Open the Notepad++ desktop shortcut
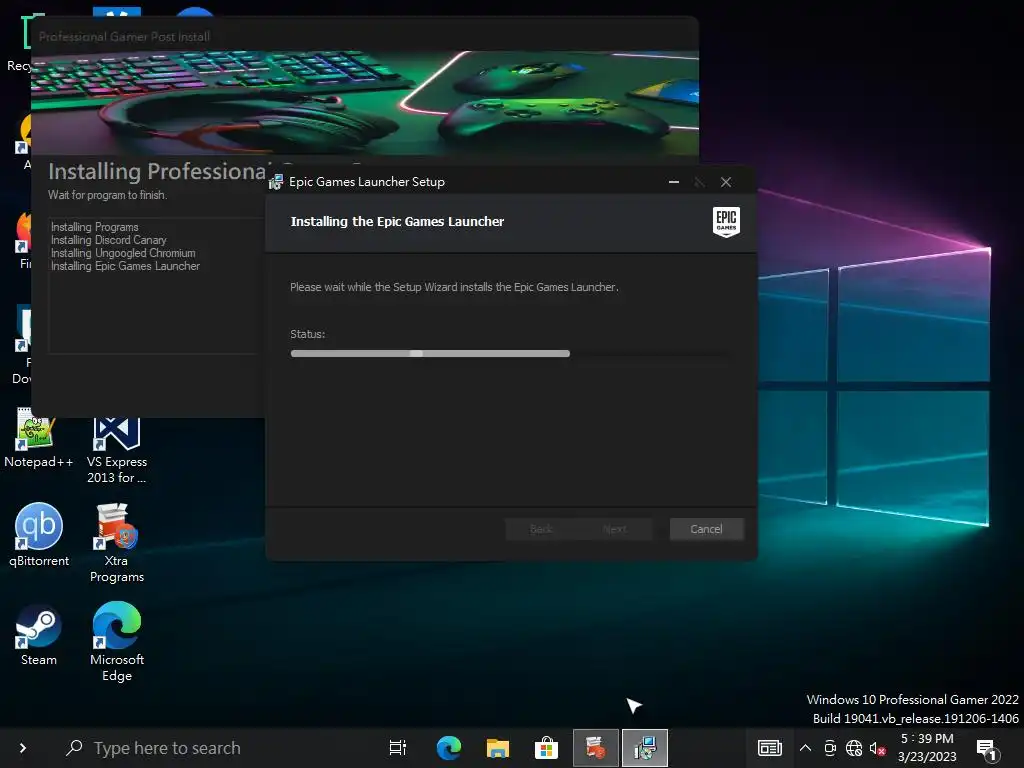The width and height of the screenshot is (1024, 768). click(x=38, y=438)
